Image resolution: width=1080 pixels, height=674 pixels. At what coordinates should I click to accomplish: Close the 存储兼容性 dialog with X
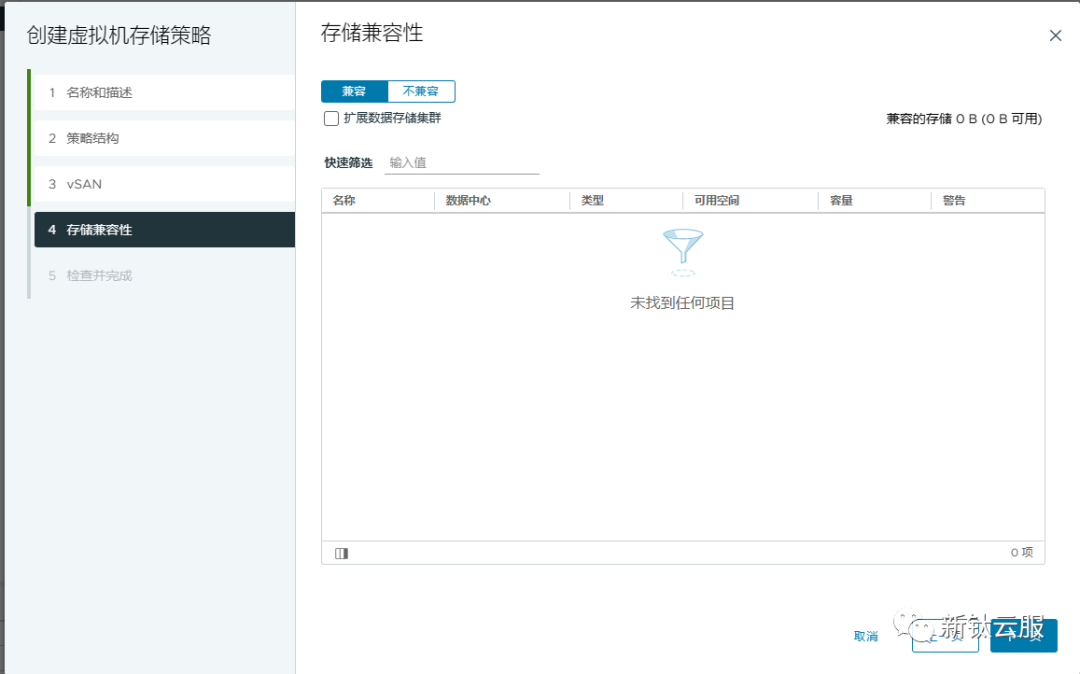click(1055, 35)
